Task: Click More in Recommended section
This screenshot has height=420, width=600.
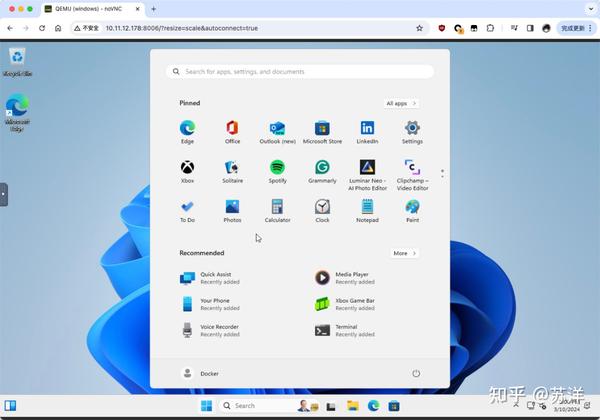Action: point(404,253)
